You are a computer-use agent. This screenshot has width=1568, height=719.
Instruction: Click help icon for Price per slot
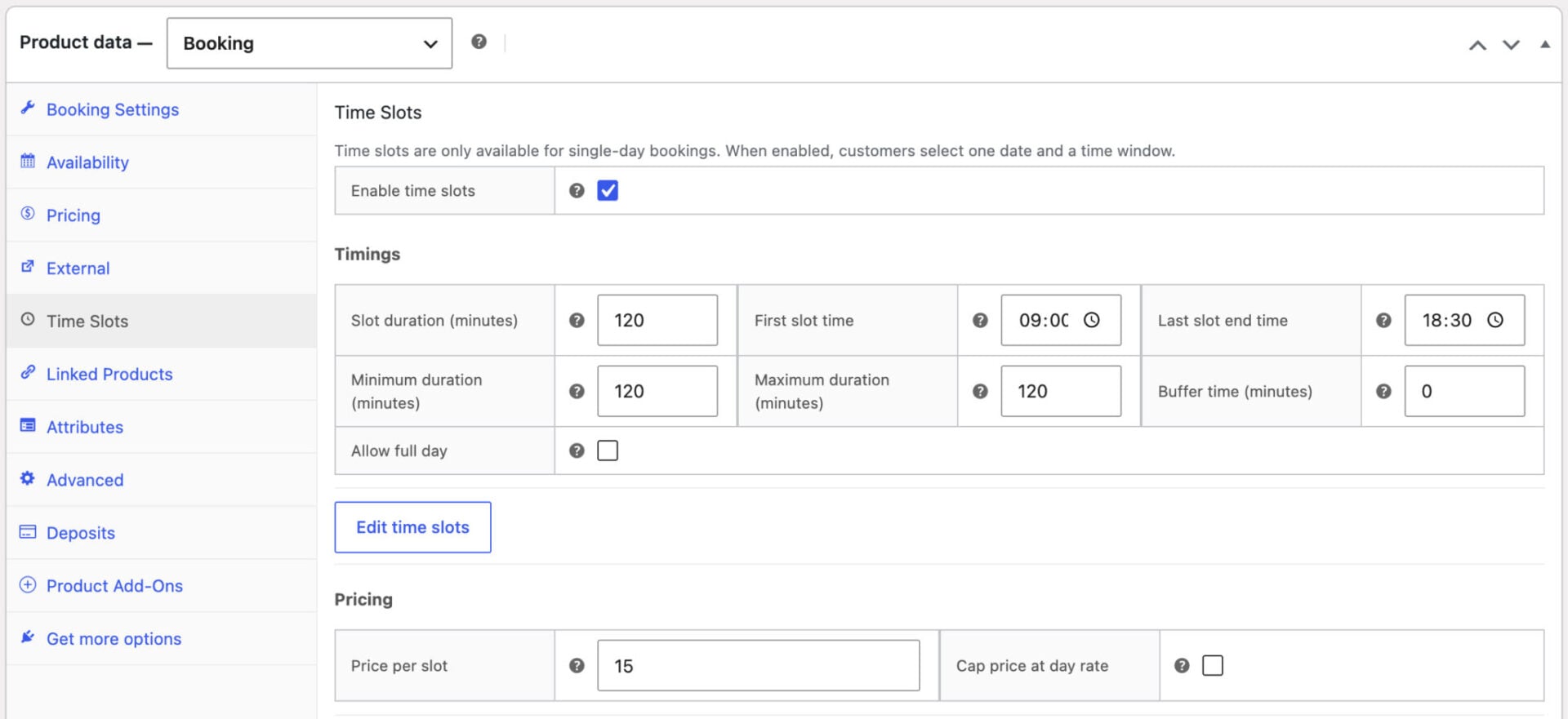(577, 666)
